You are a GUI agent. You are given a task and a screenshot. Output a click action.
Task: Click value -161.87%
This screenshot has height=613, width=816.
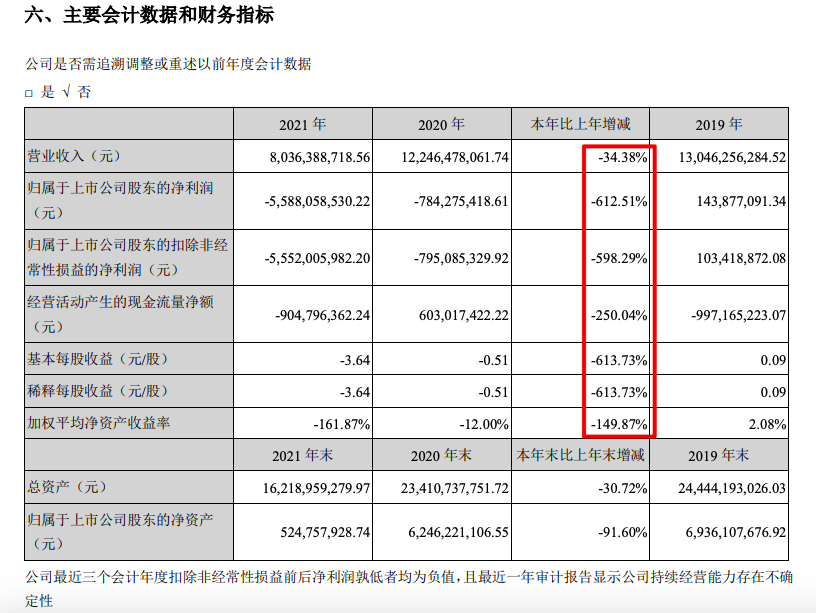[341, 424]
